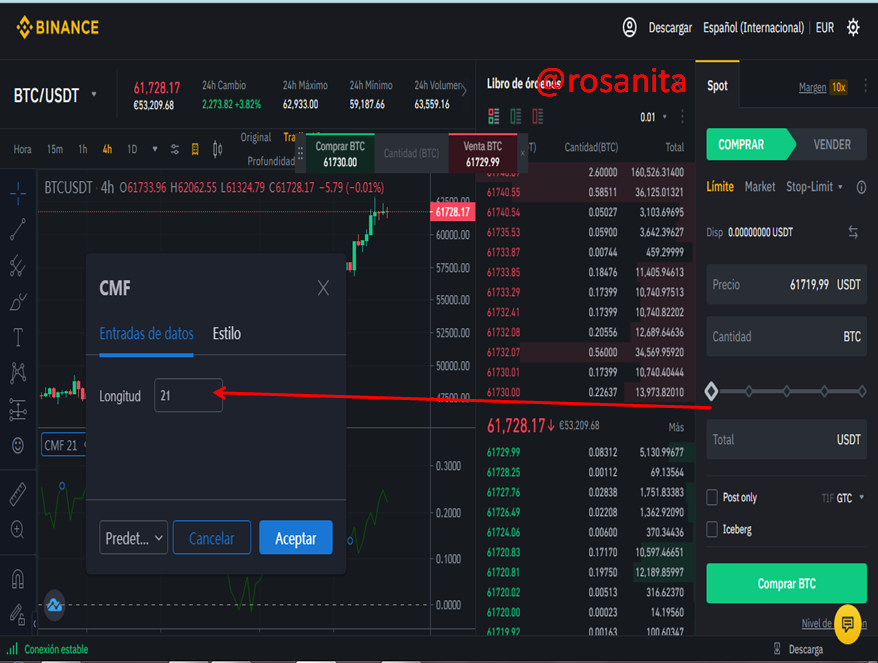Viewport: 878px width, 663px height.
Task: Select the 4h interval
Action: click(107, 149)
